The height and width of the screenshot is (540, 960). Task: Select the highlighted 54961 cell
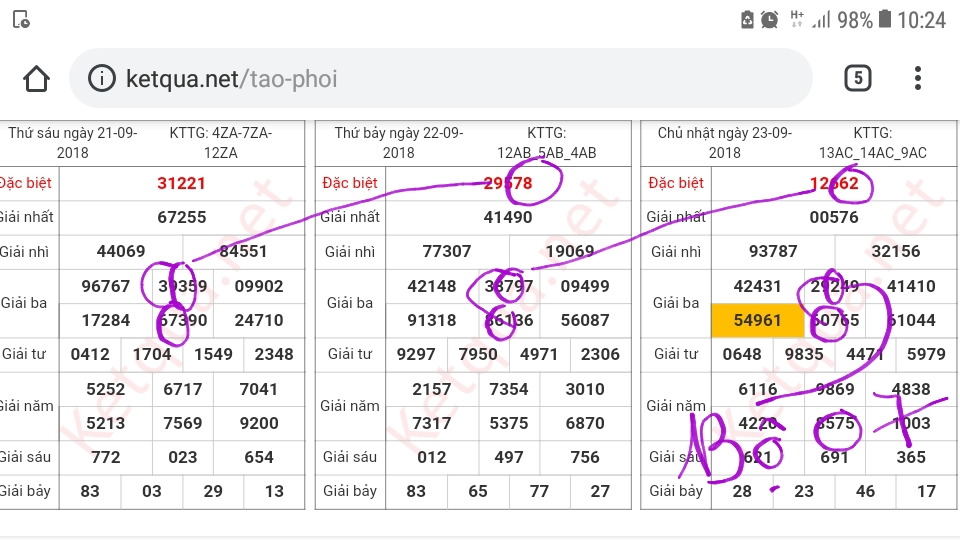(x=757, y=321)
